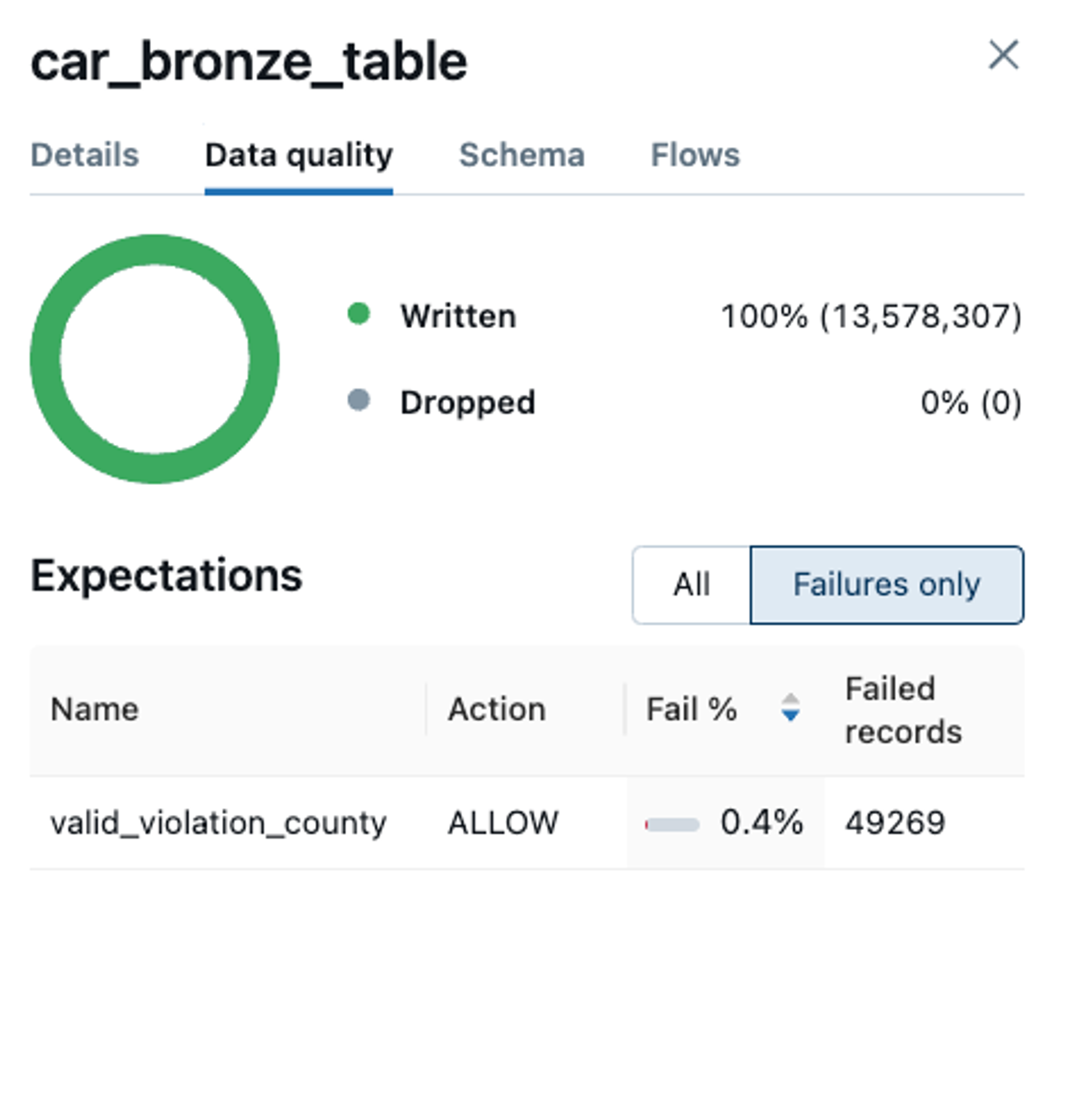Go to the Flows tab

pos(695,155)
